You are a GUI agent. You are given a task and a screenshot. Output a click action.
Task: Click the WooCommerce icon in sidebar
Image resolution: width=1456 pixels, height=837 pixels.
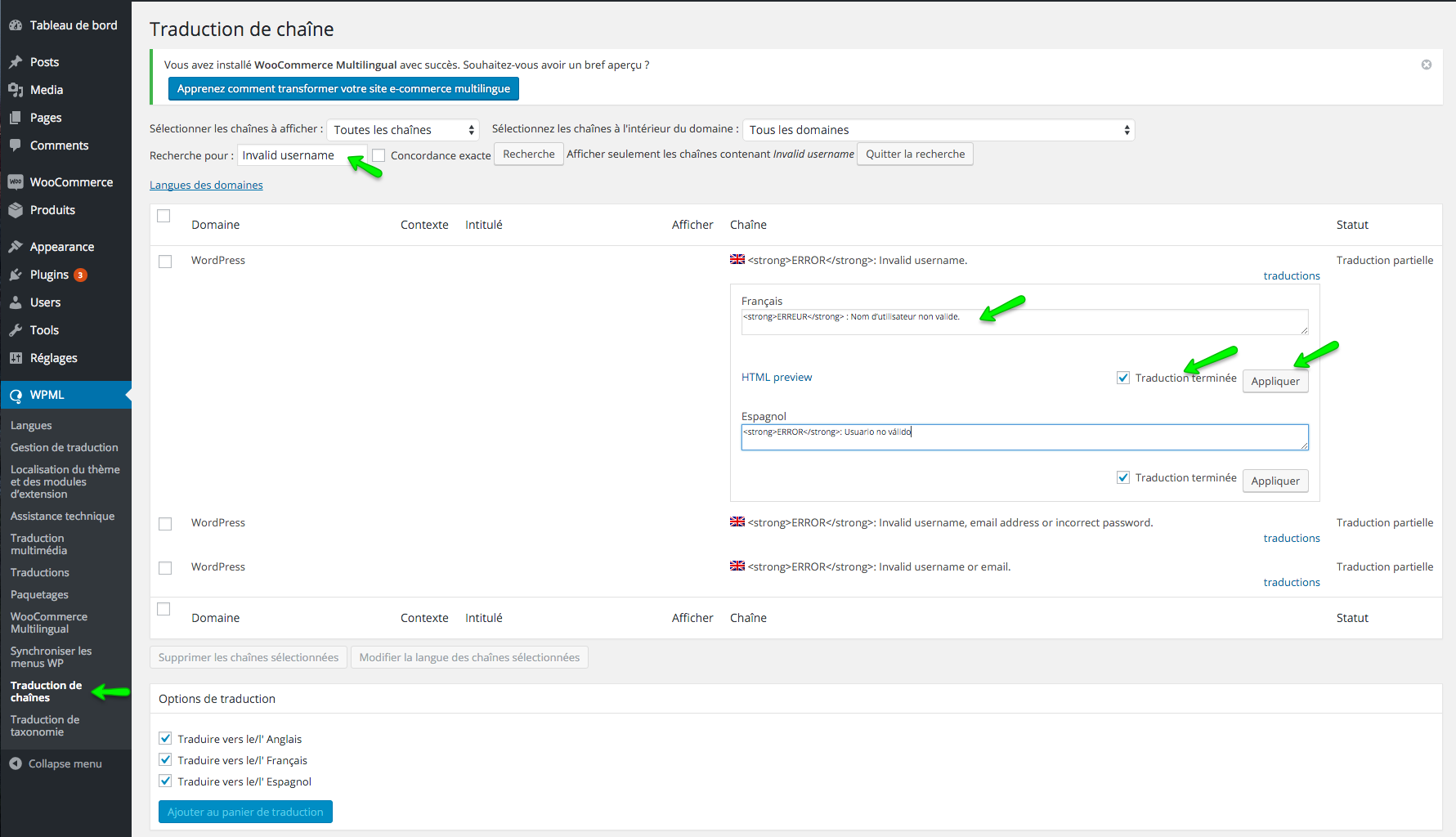[x=16, y=182]
